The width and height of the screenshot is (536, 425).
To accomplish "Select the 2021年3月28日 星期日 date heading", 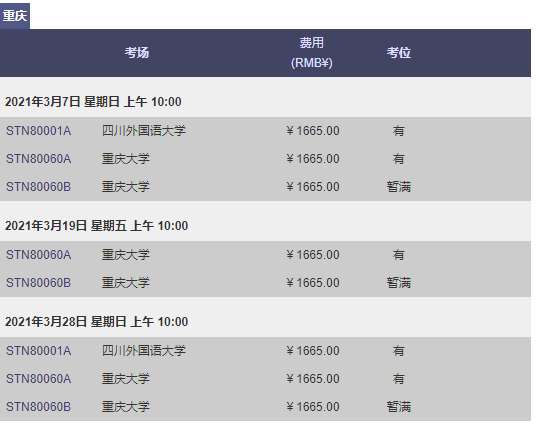I will point(96,322).
